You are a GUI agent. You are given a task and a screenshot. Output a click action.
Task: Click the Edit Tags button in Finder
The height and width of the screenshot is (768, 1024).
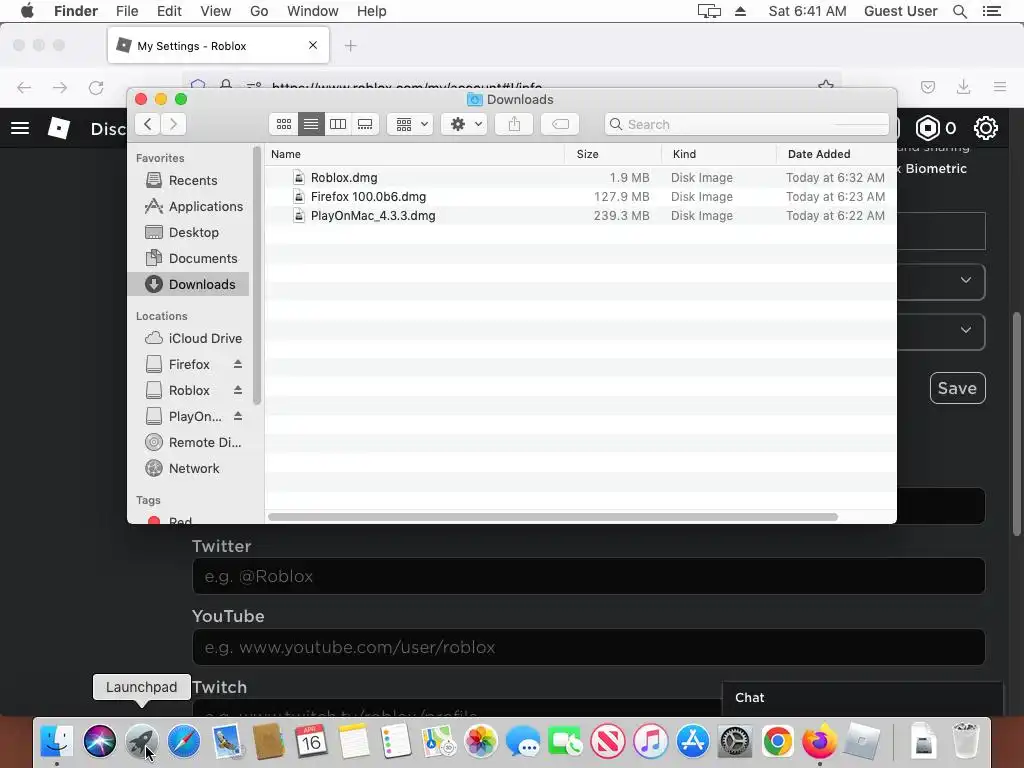tap(560, 124)
